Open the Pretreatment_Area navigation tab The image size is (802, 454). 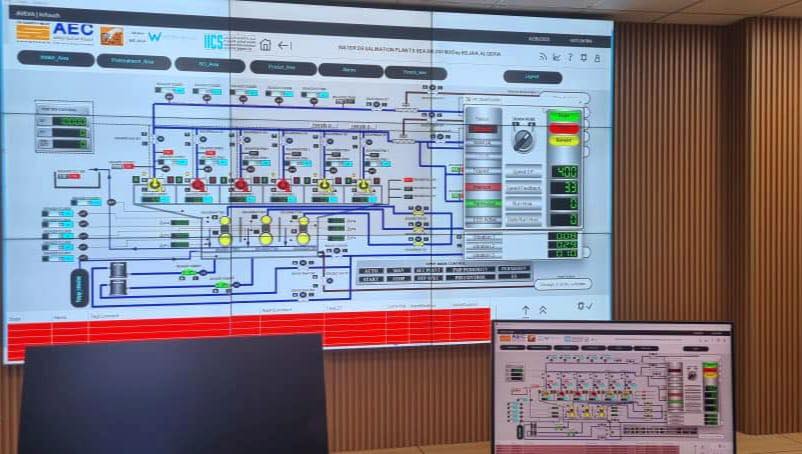point(133,62)
